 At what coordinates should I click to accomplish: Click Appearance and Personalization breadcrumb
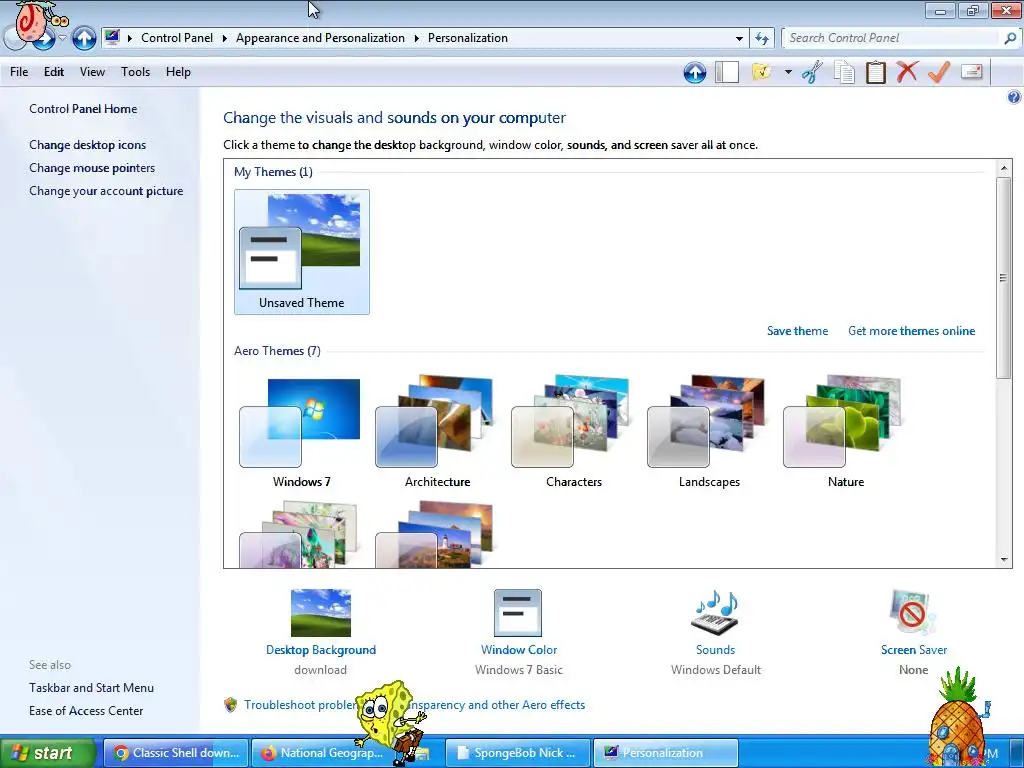[x=320, y=38]
